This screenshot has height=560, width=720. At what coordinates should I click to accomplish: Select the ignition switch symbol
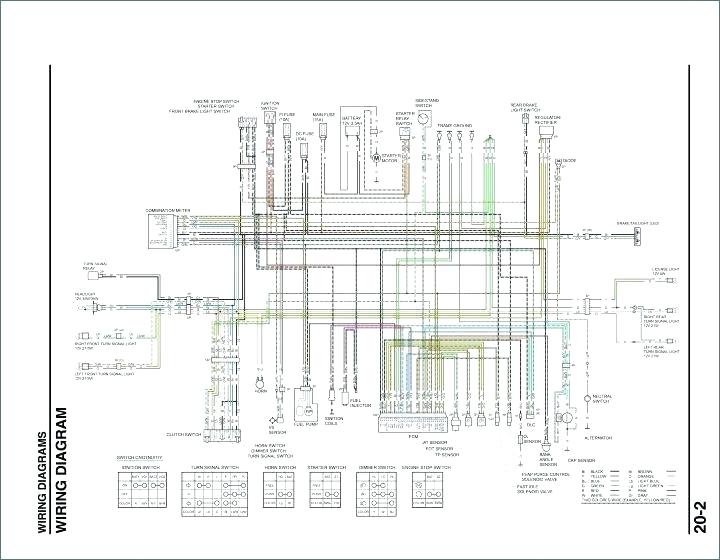coord(270,118)
